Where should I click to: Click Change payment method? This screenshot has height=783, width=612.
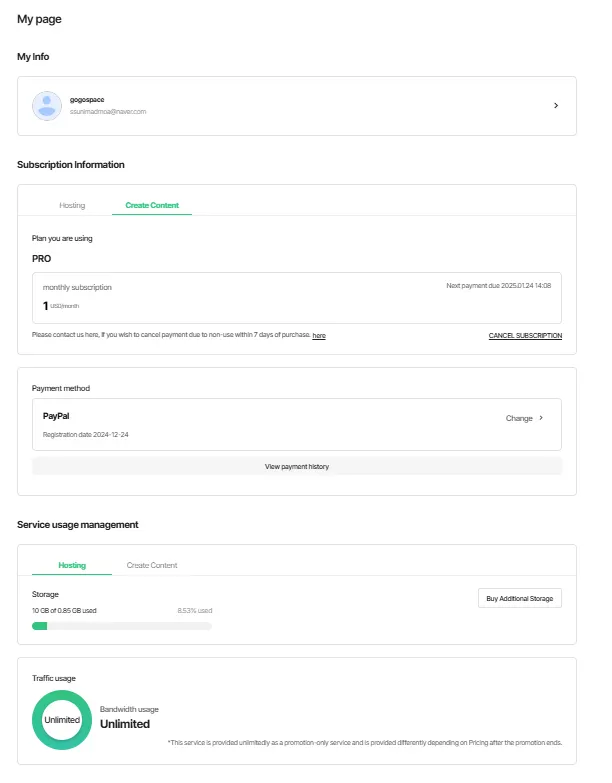tap(519, 418)
